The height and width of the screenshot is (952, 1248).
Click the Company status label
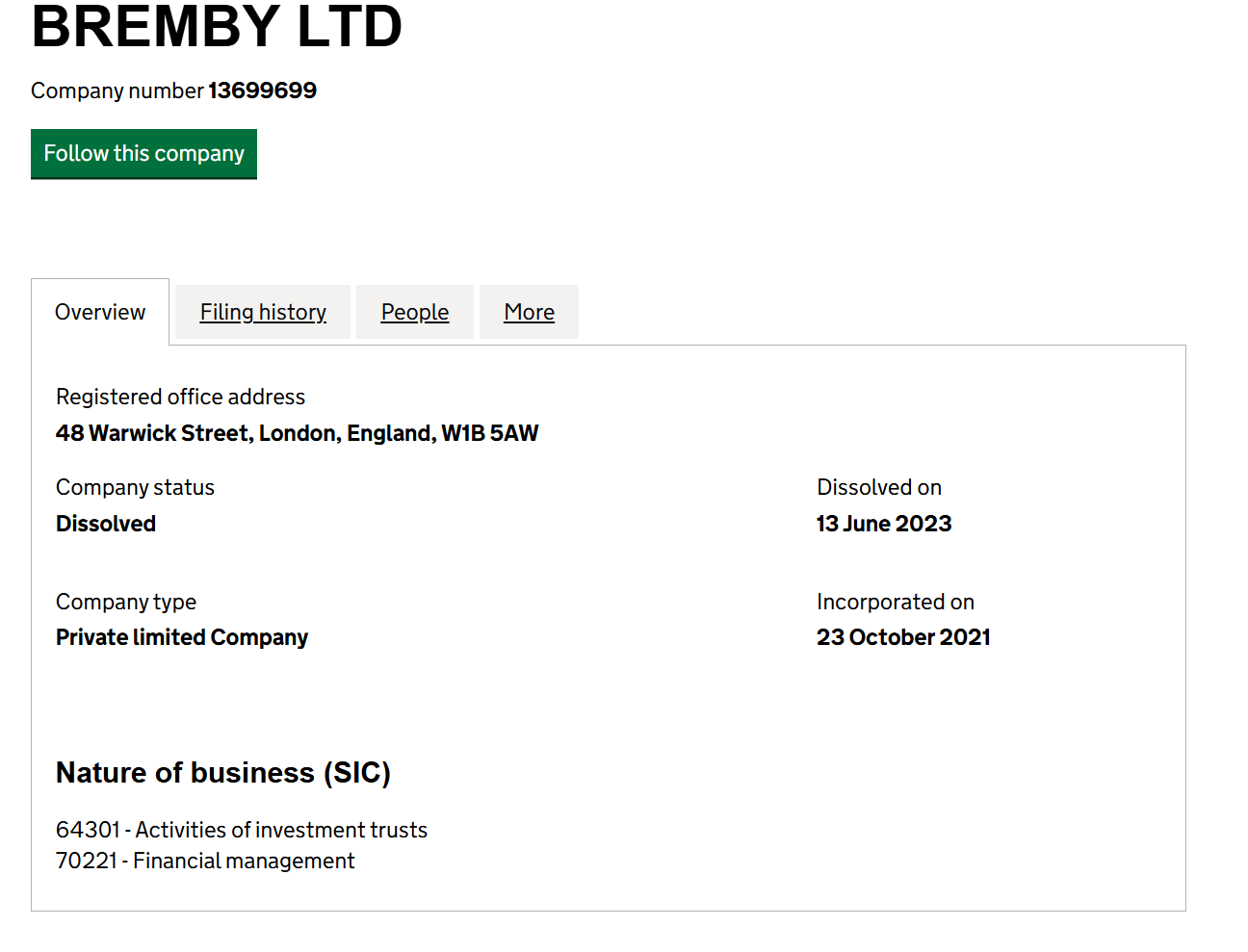tap(135, 487)
